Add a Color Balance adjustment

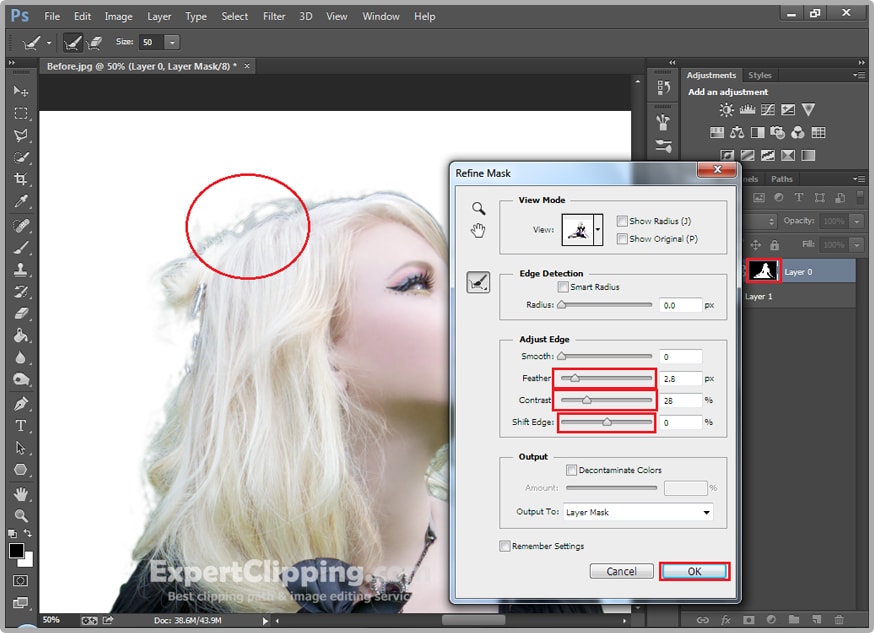737,132
